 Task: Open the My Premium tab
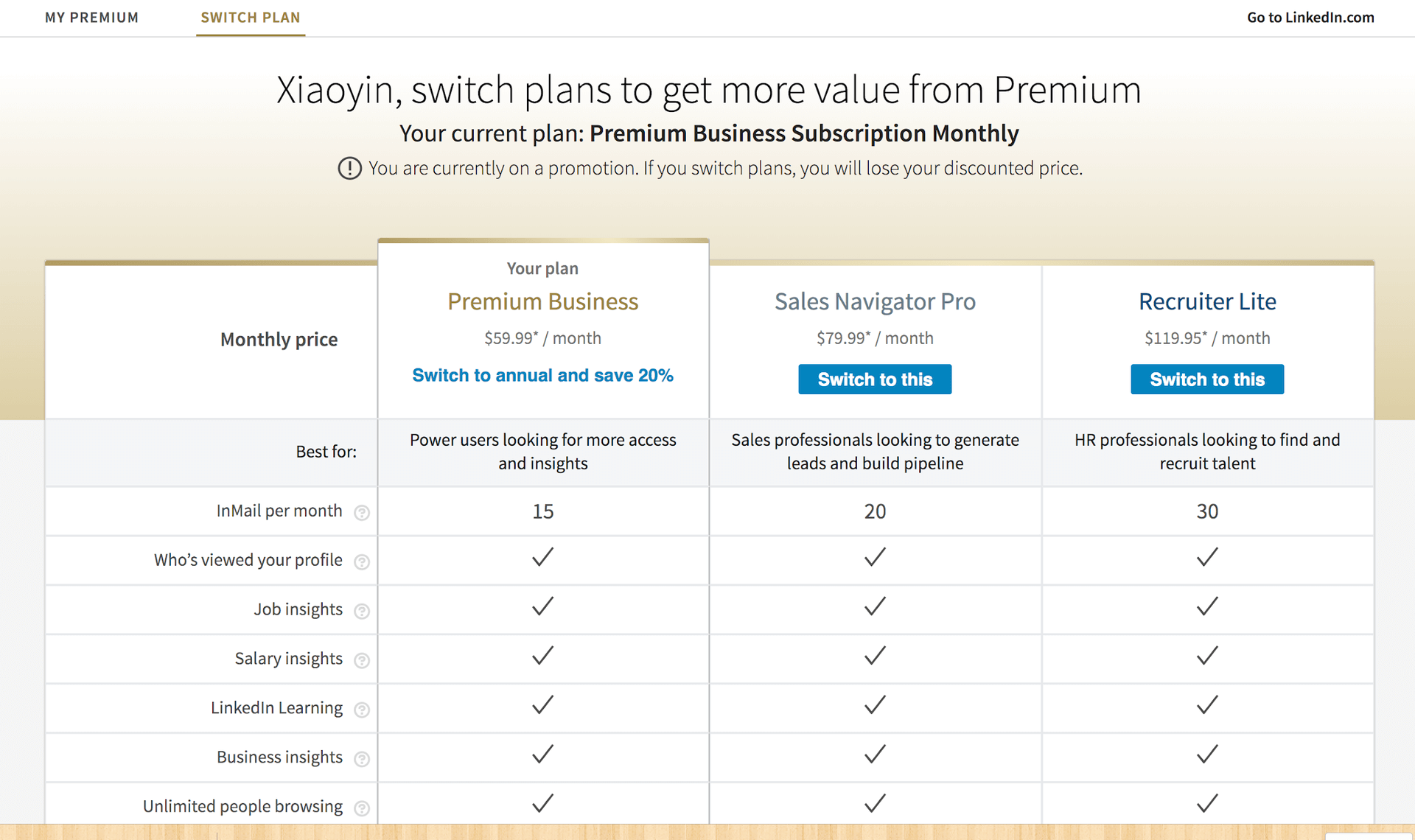coord(91,18)
